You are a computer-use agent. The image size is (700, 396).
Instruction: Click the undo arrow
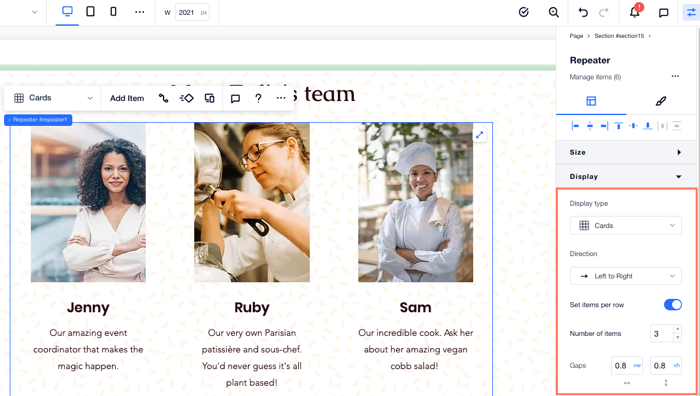tap(583, 13)
